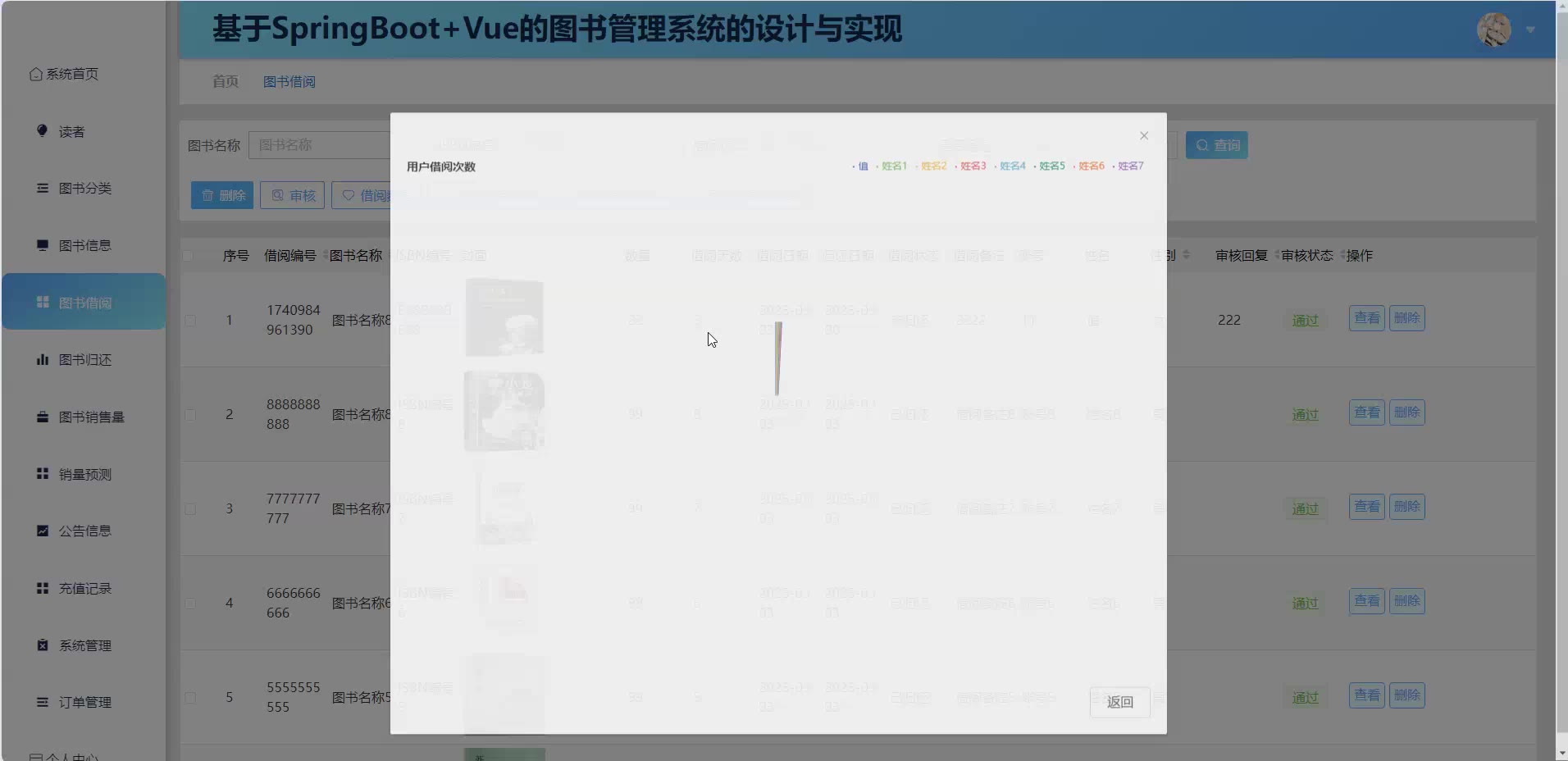The height and width of the screenshot is (761, 1568).
Task: Open the 系统管理 sidebar menu item
Action: [x=84, y=645]
